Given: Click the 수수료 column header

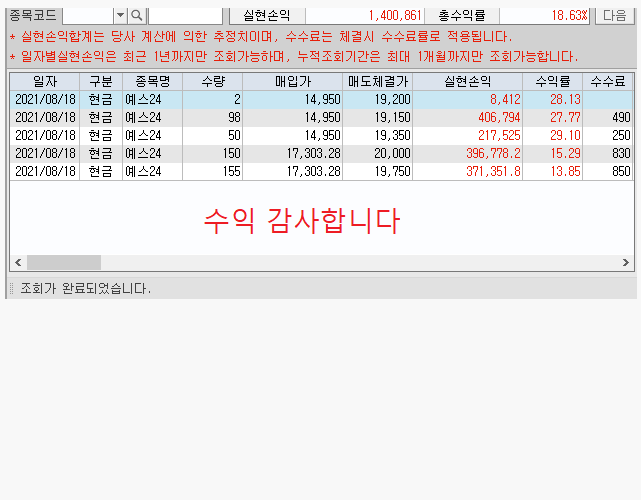Looking at the screenshot, I should point(607,82).
